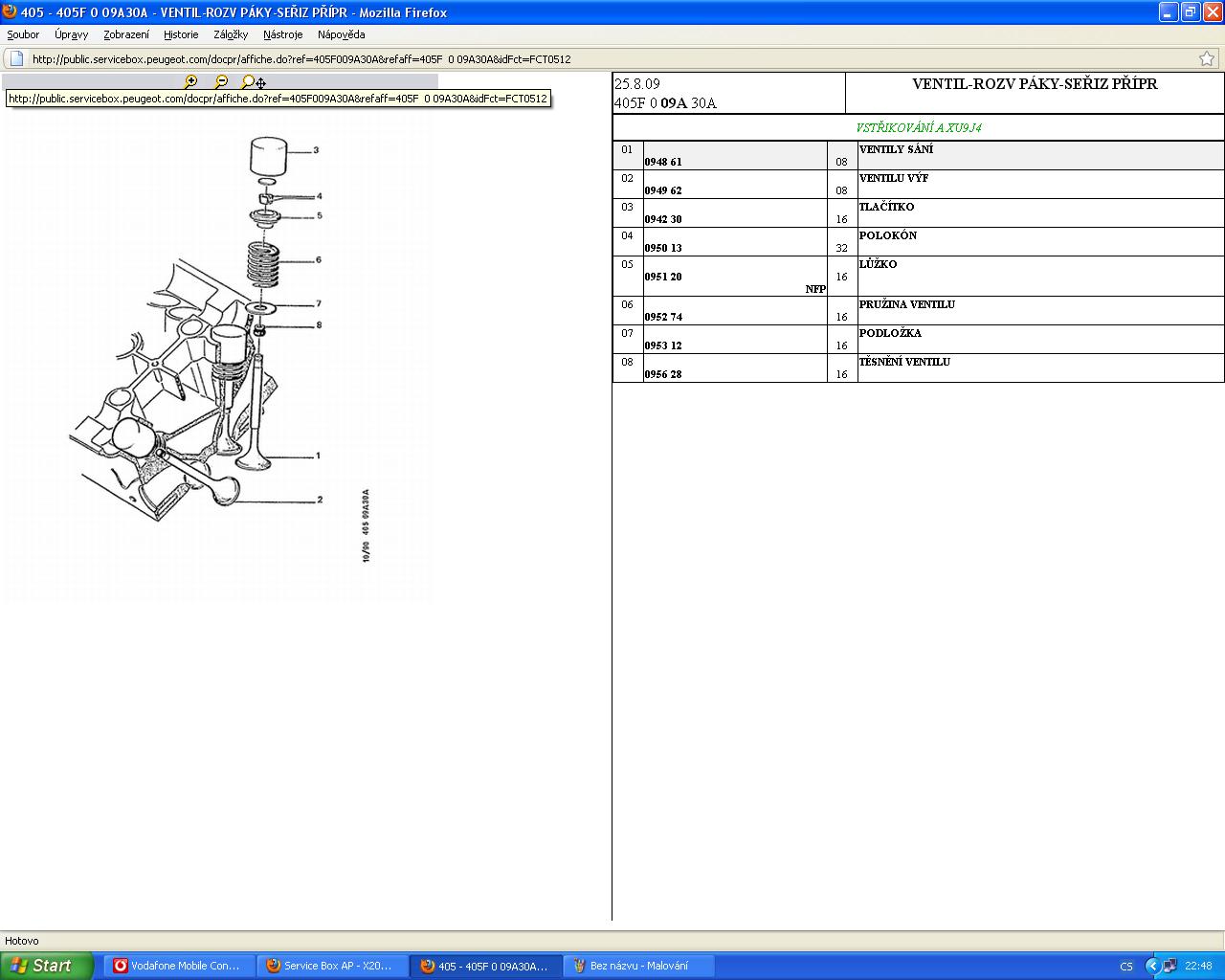Screen dimensions: 1225x980
Task: Click the zoom in magnifier icon
Action: click(190, 82)
